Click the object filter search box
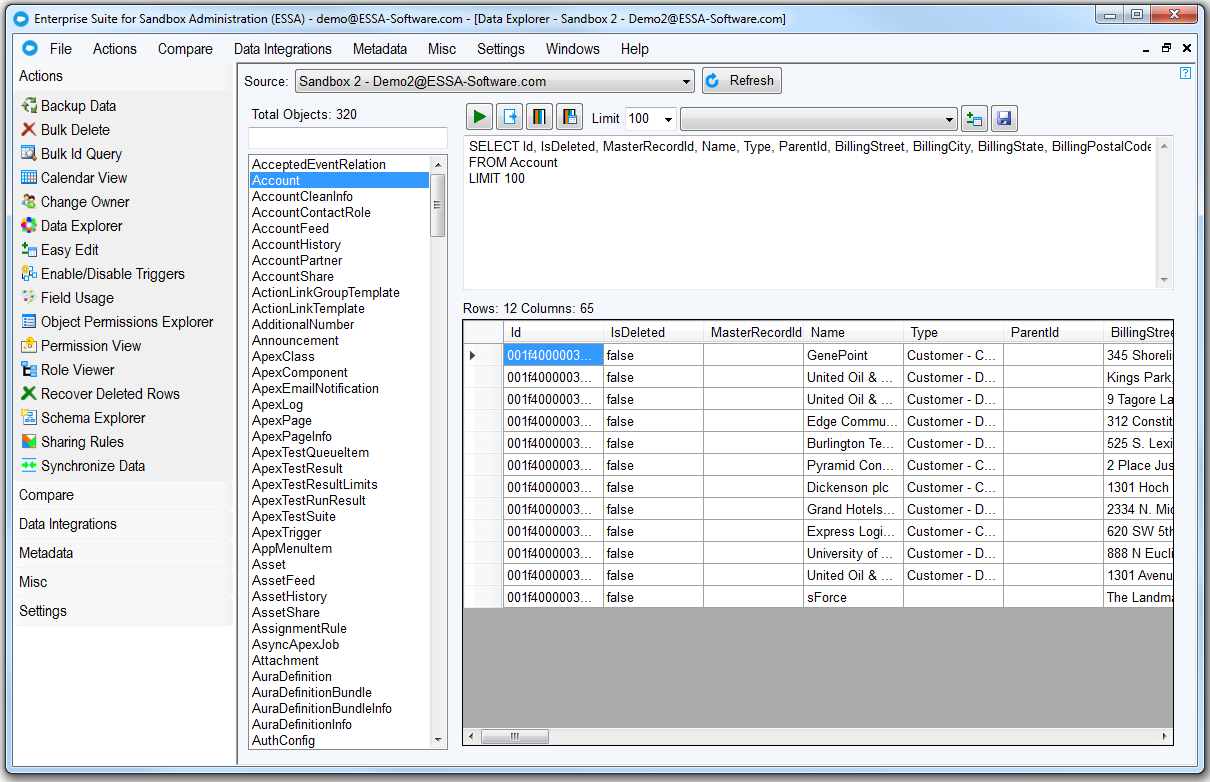This screenshot has width=1210, height=782. (348, 138)
